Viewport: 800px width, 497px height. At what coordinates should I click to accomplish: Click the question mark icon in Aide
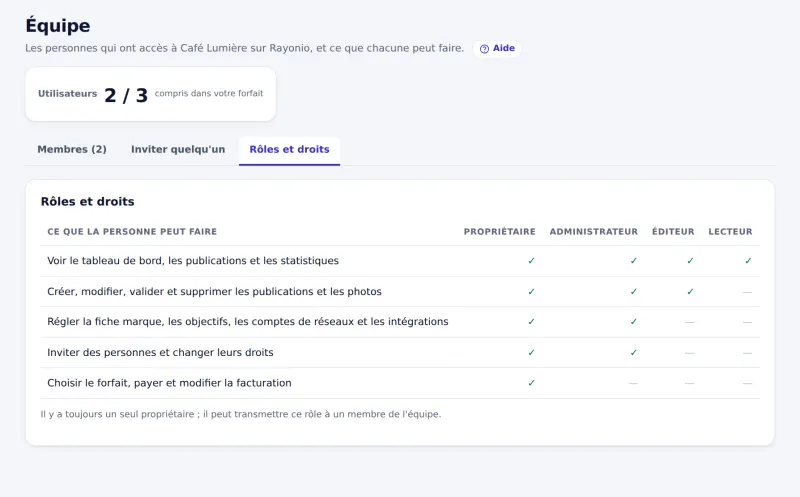click(x=484, y=49)
